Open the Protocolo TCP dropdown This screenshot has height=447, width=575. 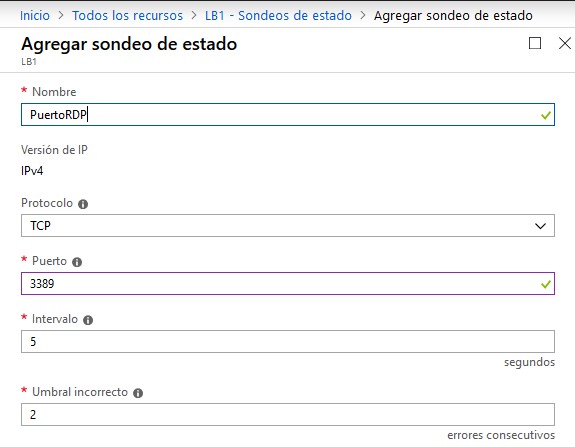(x=288, y=226)
